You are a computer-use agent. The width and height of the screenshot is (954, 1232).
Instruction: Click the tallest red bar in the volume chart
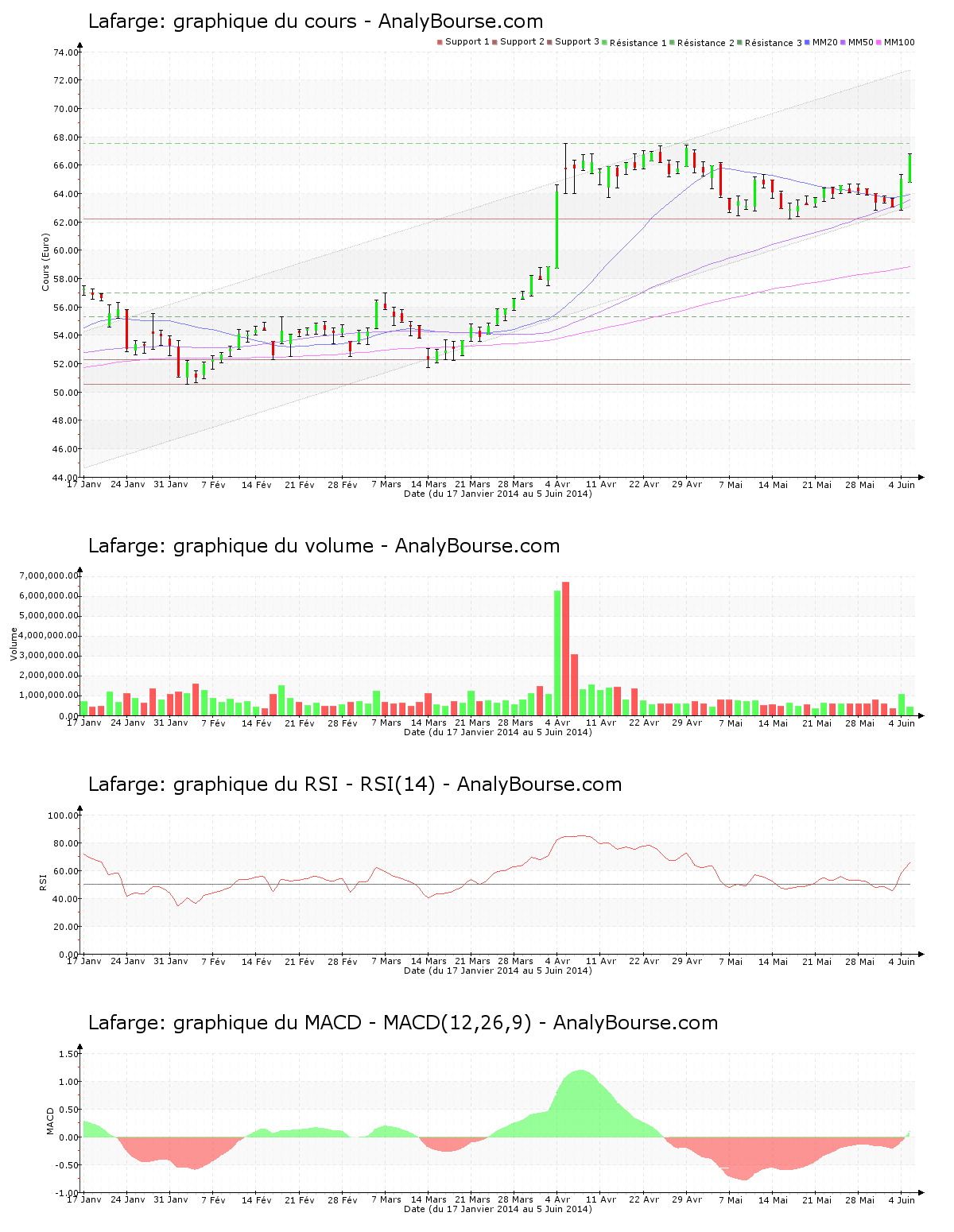click(566, 649)
